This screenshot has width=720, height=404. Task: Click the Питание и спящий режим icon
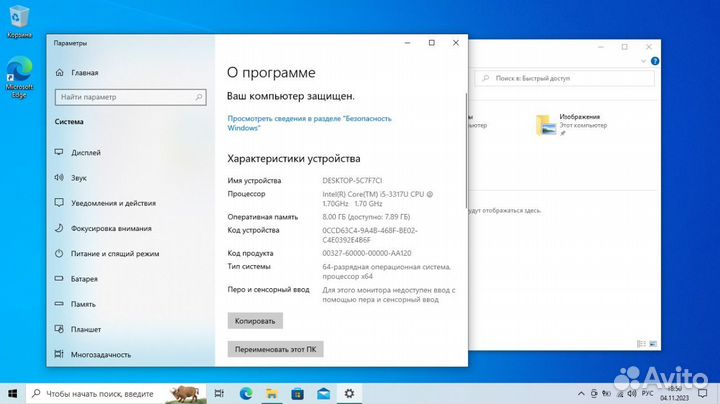[59, 253]
